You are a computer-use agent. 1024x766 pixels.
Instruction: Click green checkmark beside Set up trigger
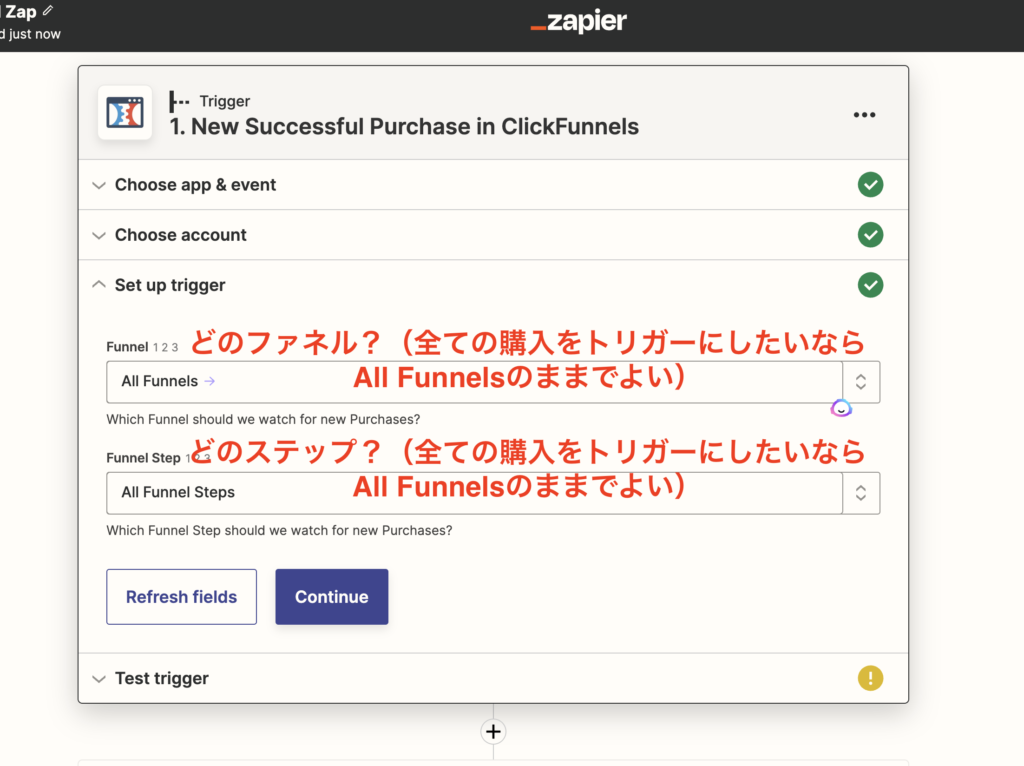coord(870,285)
